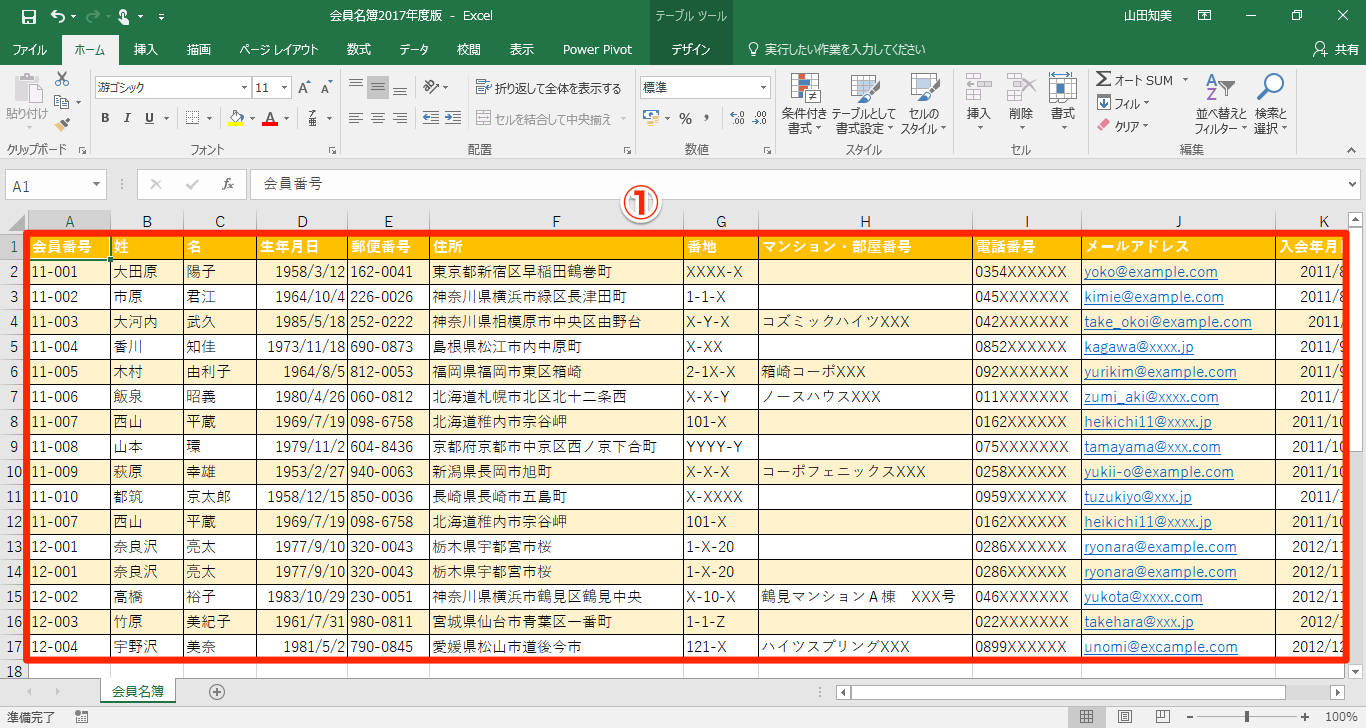Expand the formula bar

click(x=1353, y=184)
